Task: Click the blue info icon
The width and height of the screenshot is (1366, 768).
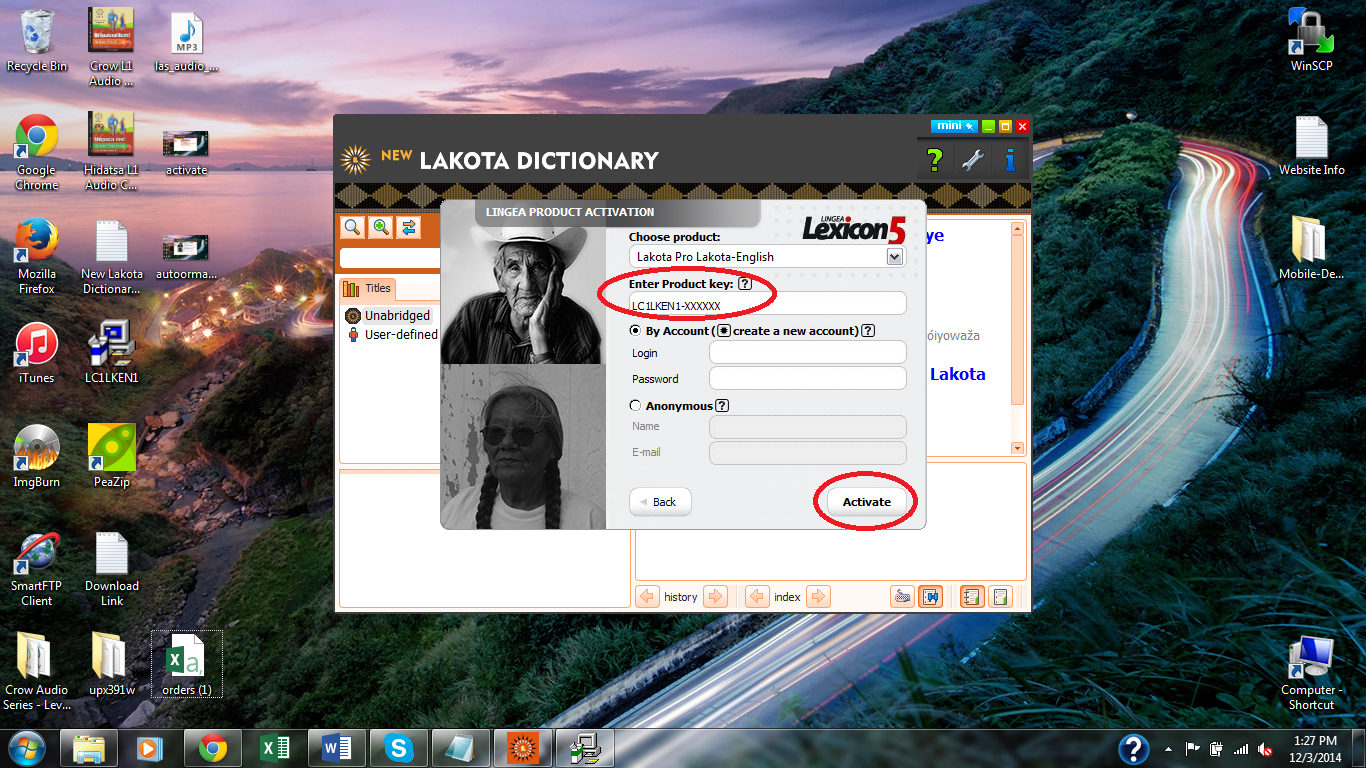Action: 1010,160
